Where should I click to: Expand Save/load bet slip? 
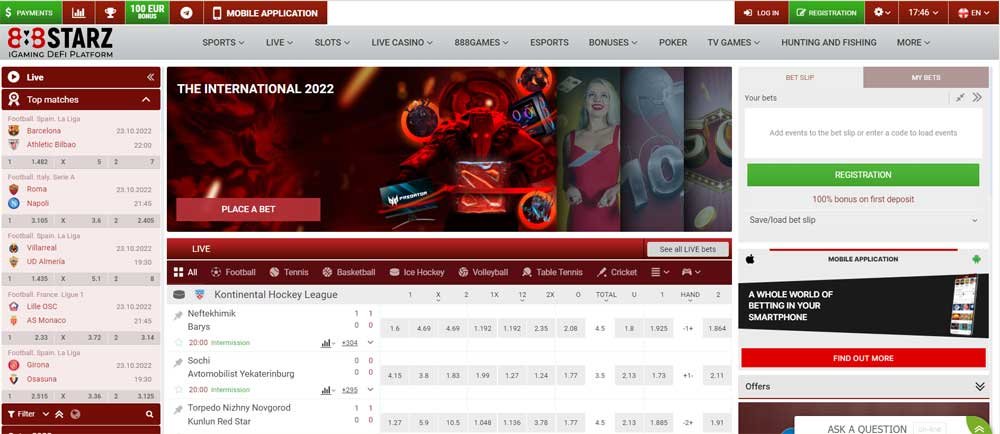863,220
